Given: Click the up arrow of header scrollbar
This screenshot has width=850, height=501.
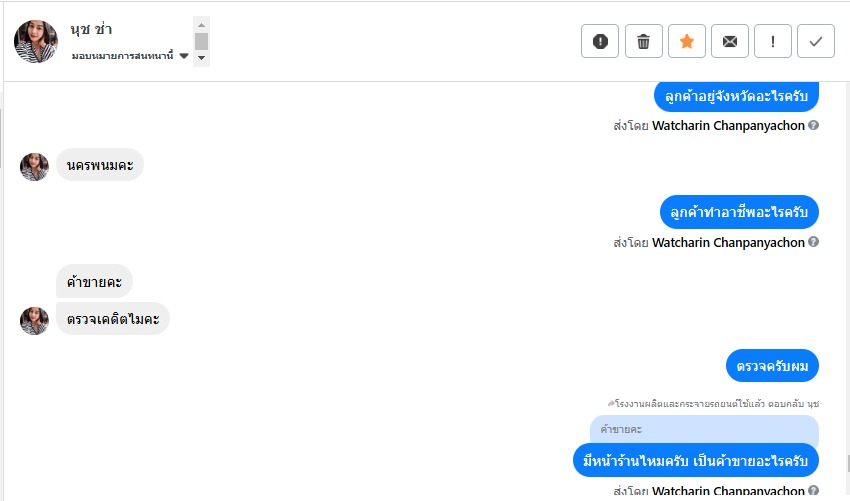Looking at the screenshot, I should click(201, 25).
